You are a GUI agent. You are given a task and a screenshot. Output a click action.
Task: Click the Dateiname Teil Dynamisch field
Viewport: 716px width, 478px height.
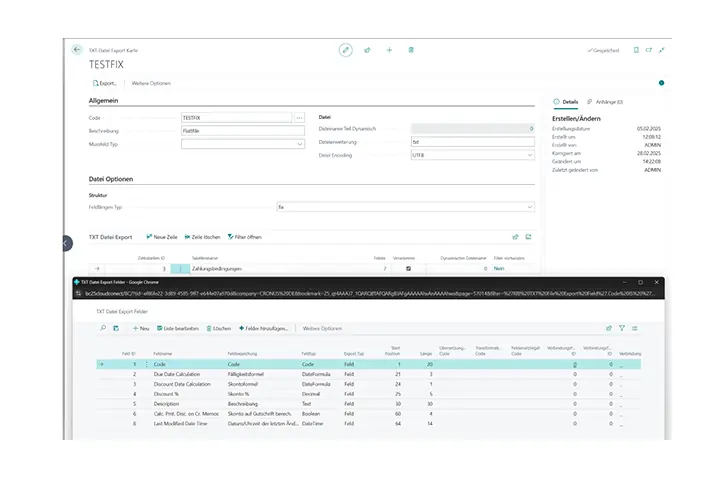[x=473, y=129]
